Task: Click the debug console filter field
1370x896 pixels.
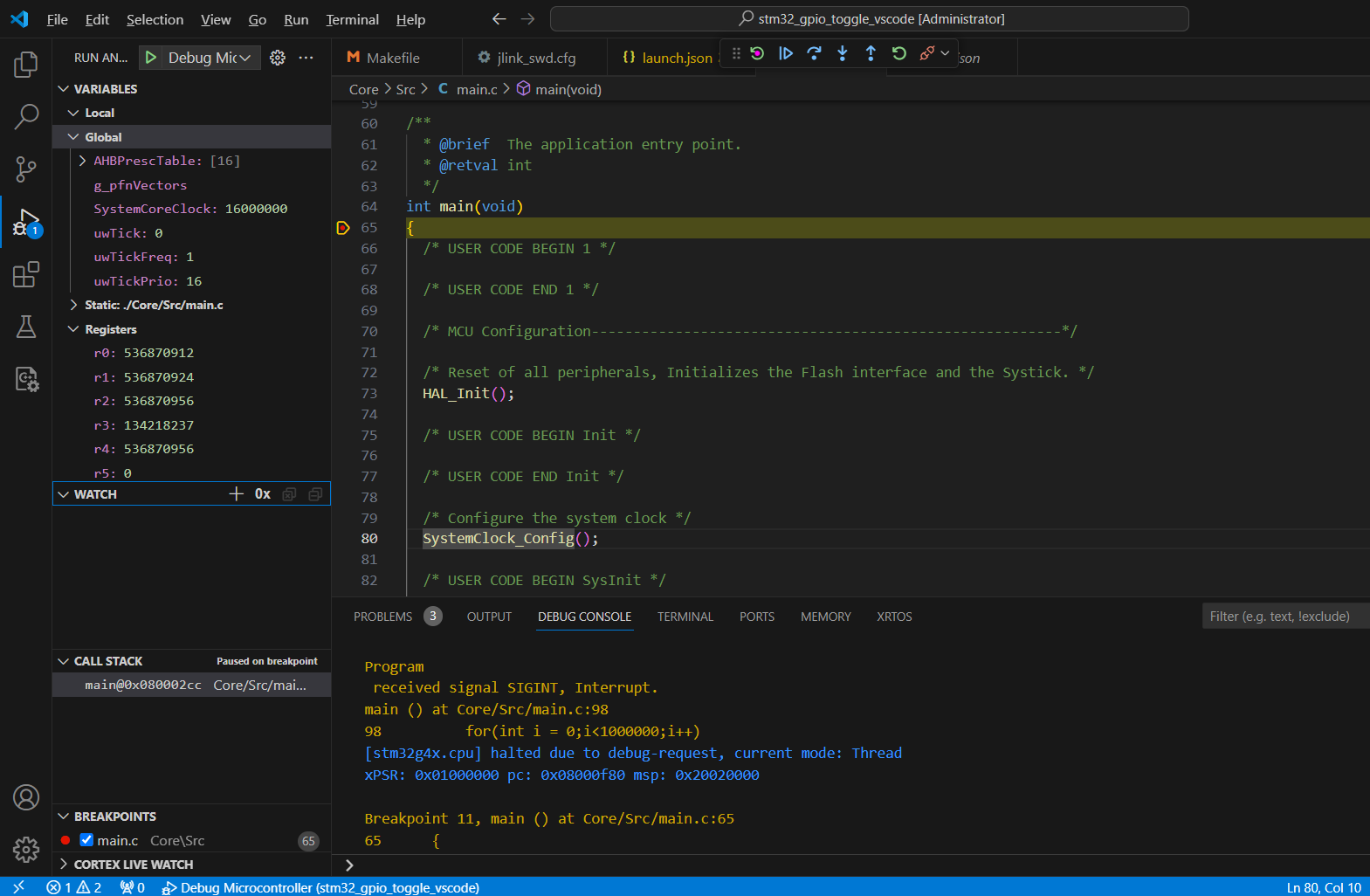Action: pyautogui.click(x=1284, y=617)
